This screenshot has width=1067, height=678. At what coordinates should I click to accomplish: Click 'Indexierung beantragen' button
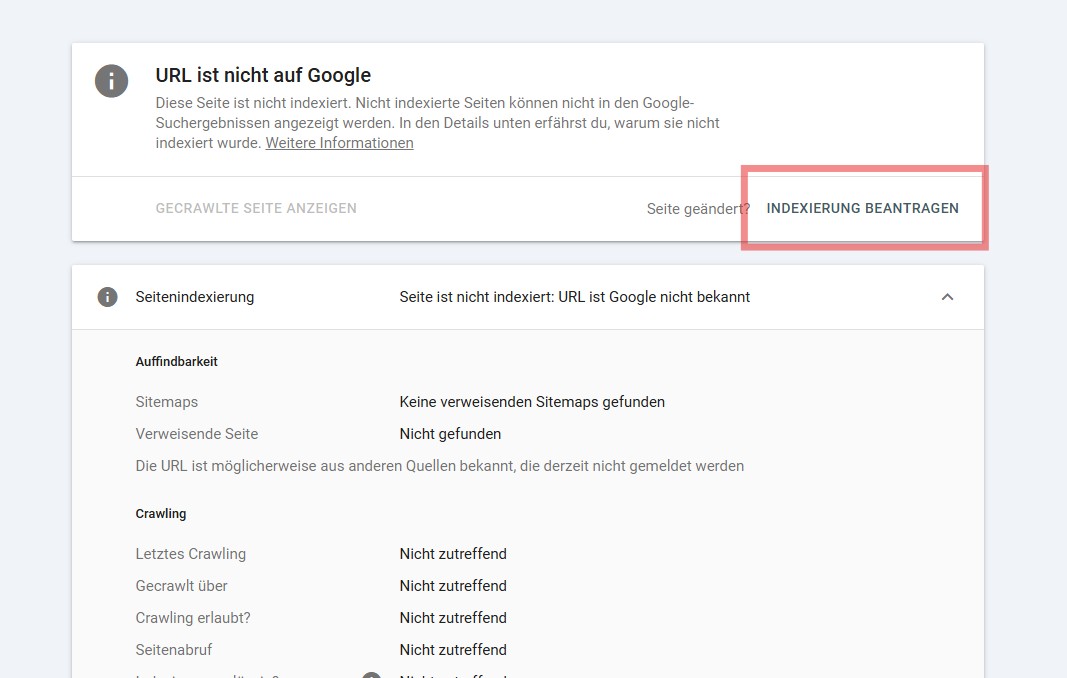point(862,208)
